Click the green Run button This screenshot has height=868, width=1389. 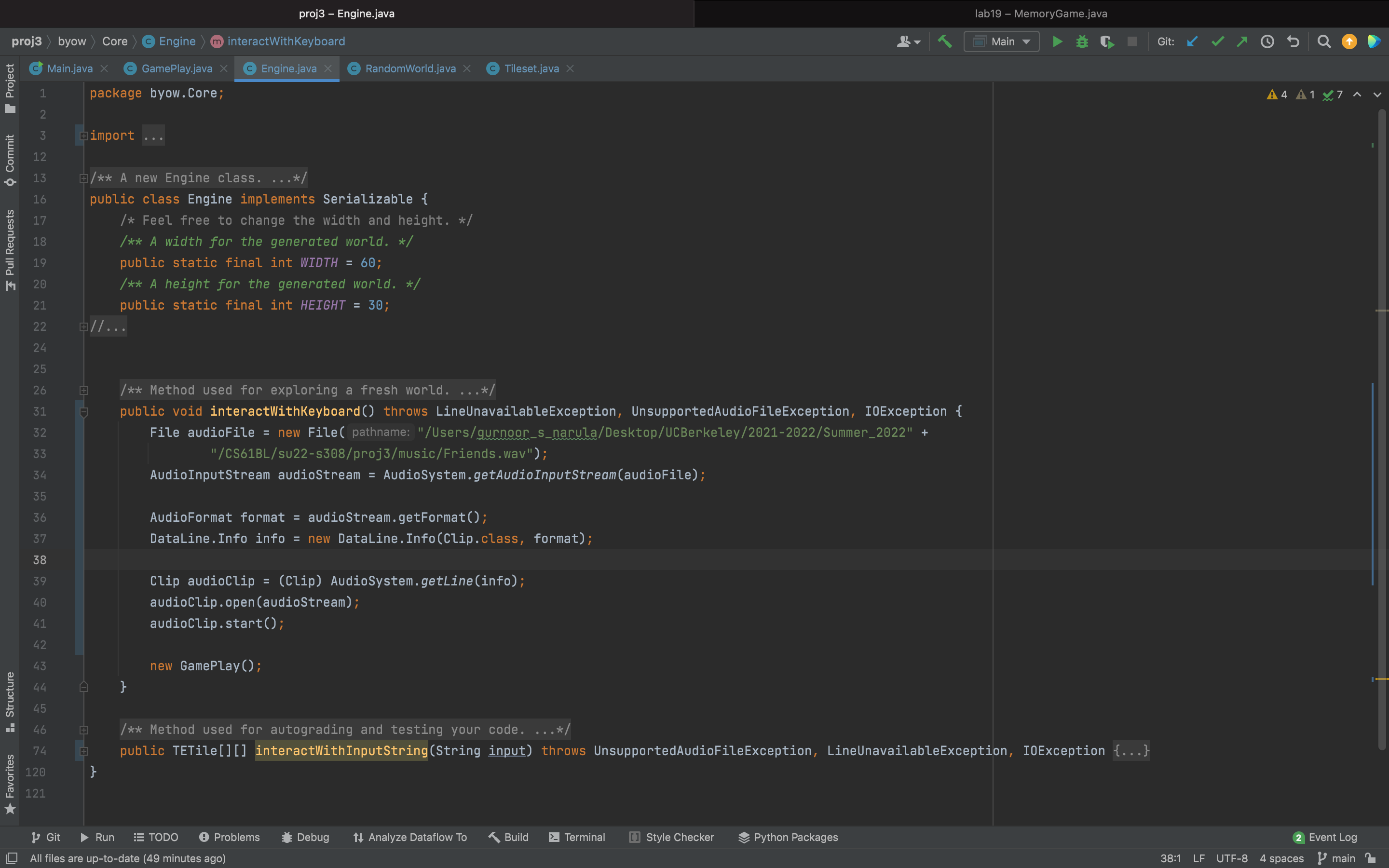pos(1057,41)
